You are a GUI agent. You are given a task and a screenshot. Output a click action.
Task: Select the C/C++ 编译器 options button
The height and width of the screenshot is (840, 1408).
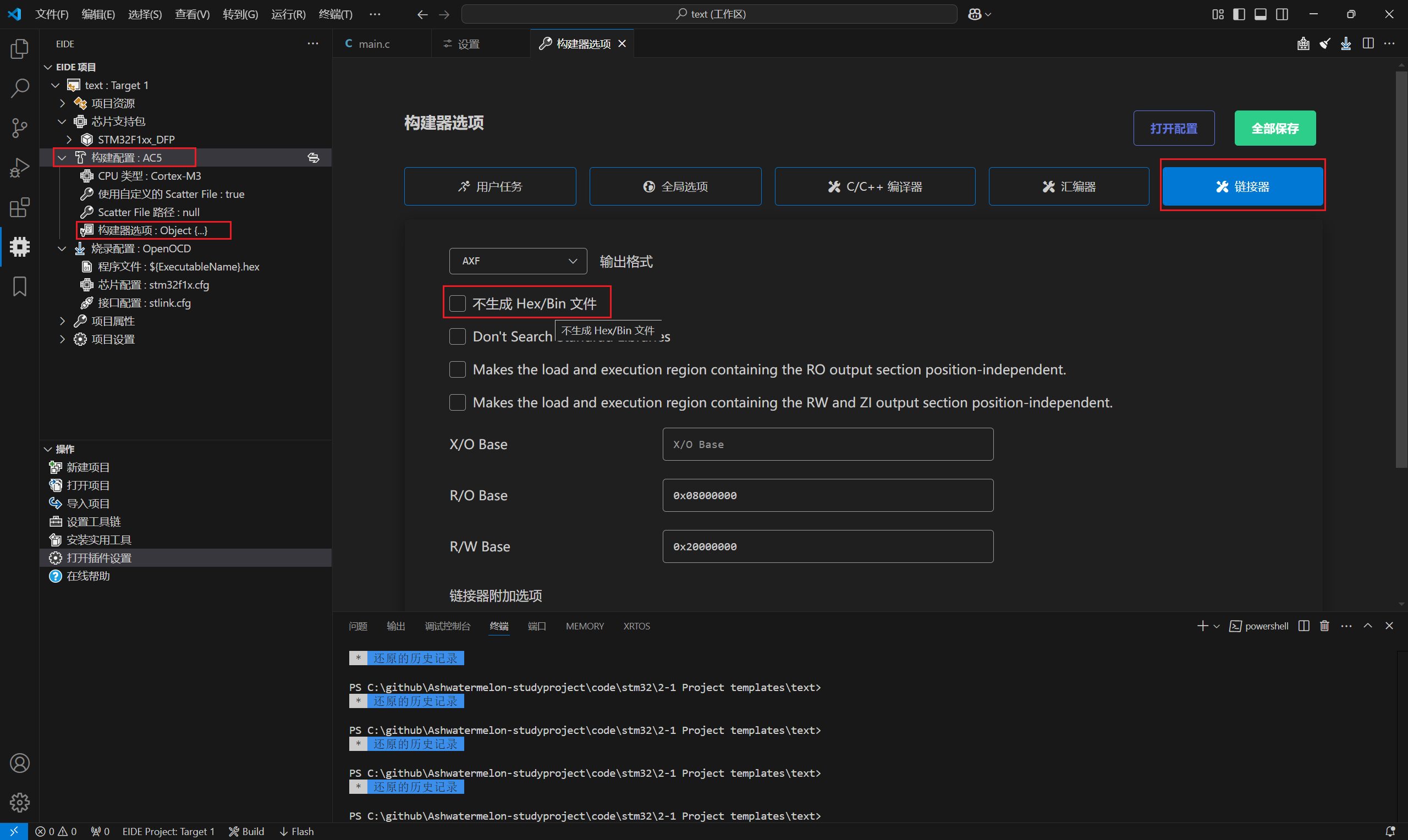coord(874,187)
